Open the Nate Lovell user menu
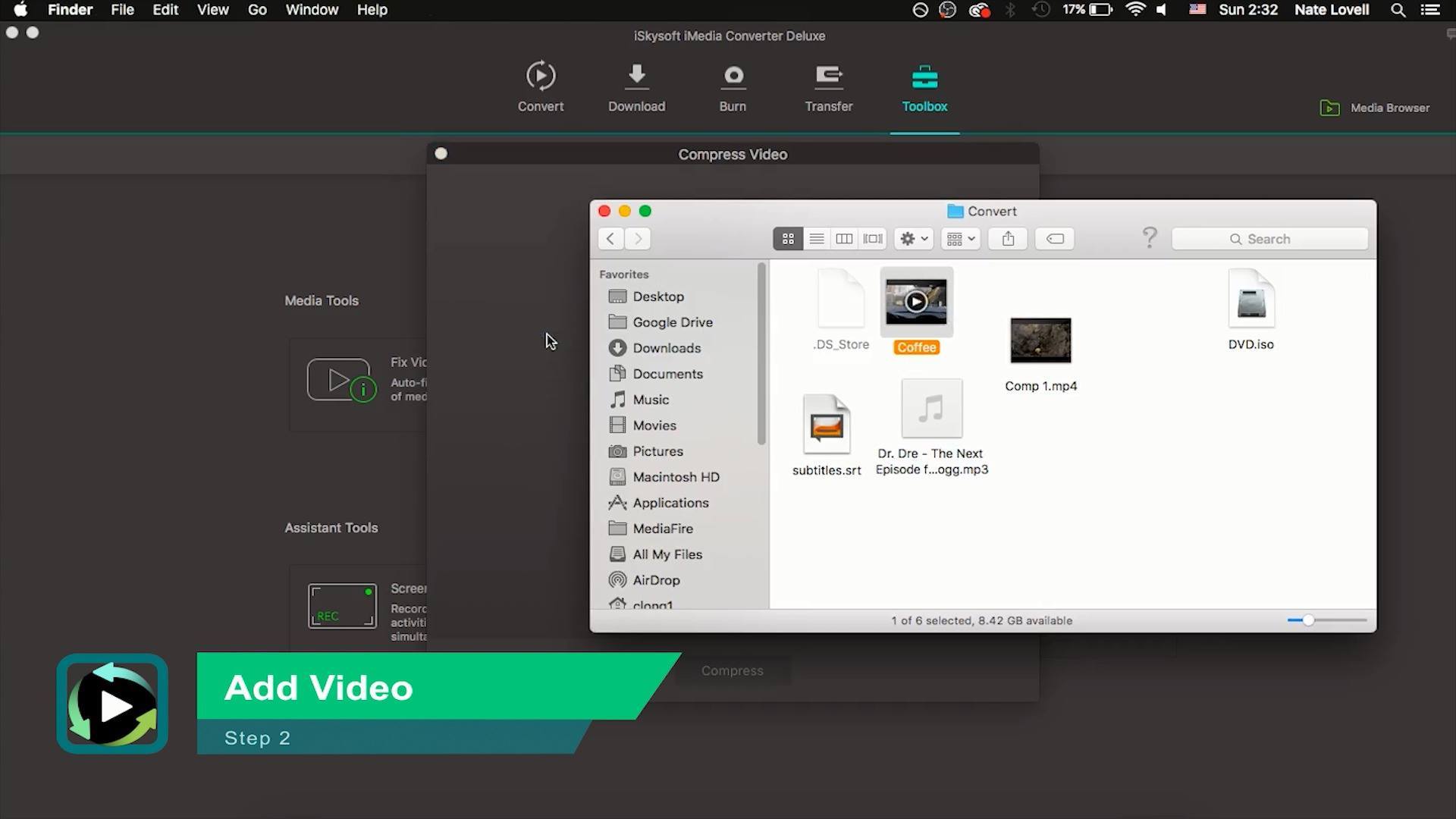Viewport: 1456px width, 819px height. coord(1332,10)
